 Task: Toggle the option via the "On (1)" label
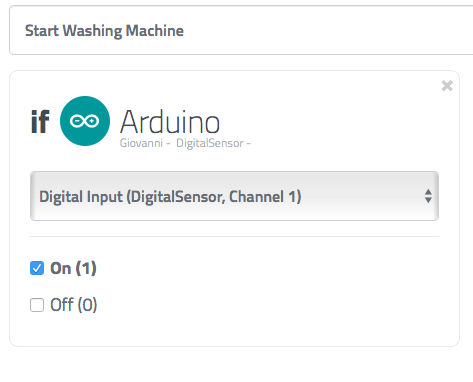pyautogui.click(x=73, y=268)
